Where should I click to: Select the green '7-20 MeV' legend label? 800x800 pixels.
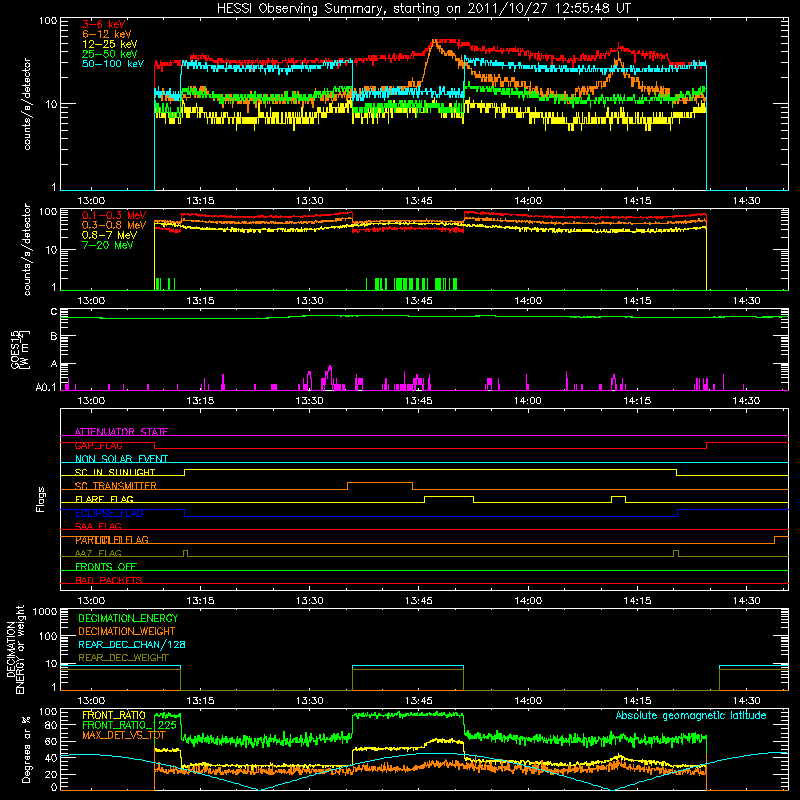[107, 245]
